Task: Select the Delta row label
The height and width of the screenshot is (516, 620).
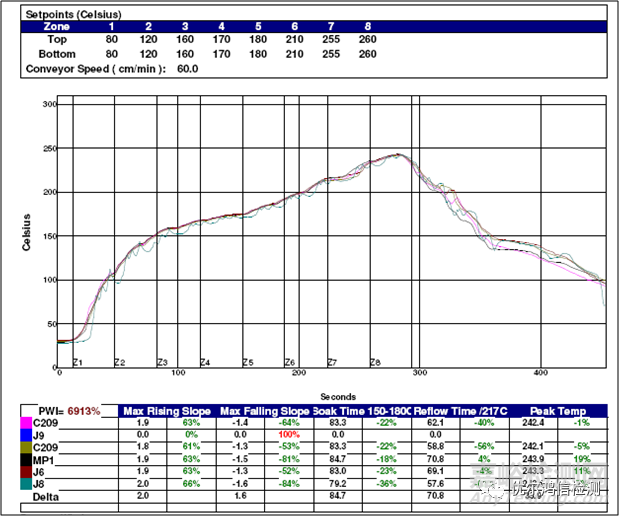Action: 48,494
